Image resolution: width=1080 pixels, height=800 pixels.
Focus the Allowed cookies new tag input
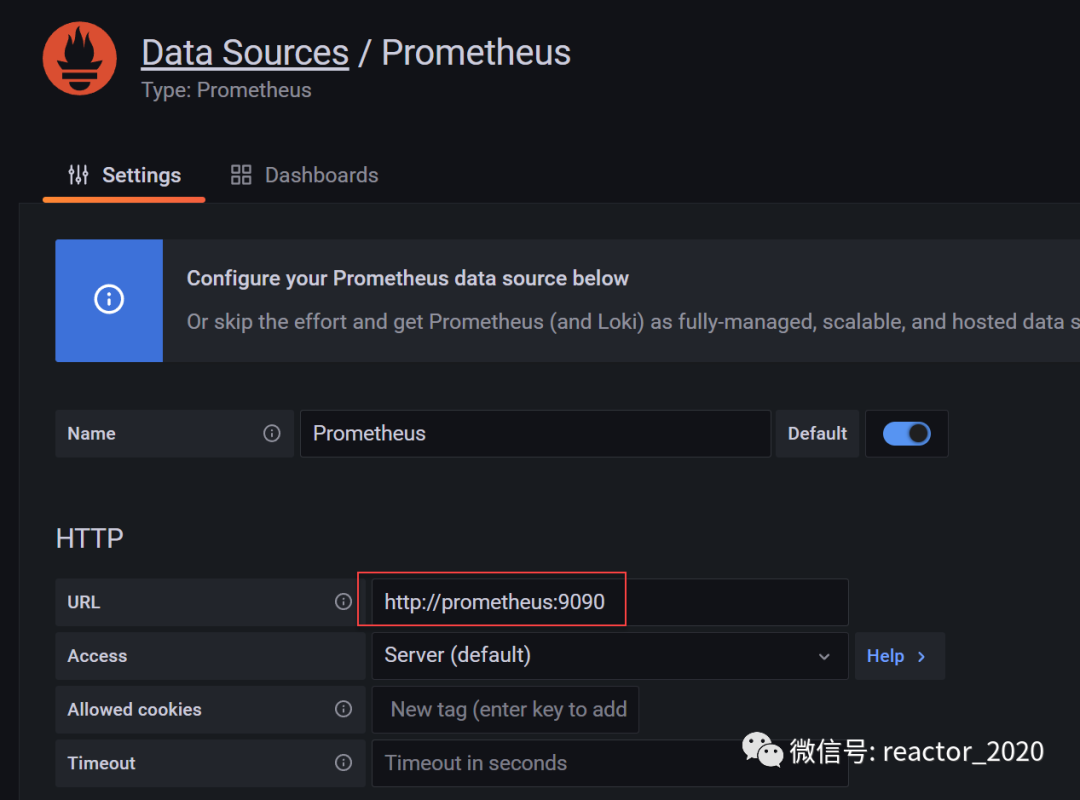point(505,709)
